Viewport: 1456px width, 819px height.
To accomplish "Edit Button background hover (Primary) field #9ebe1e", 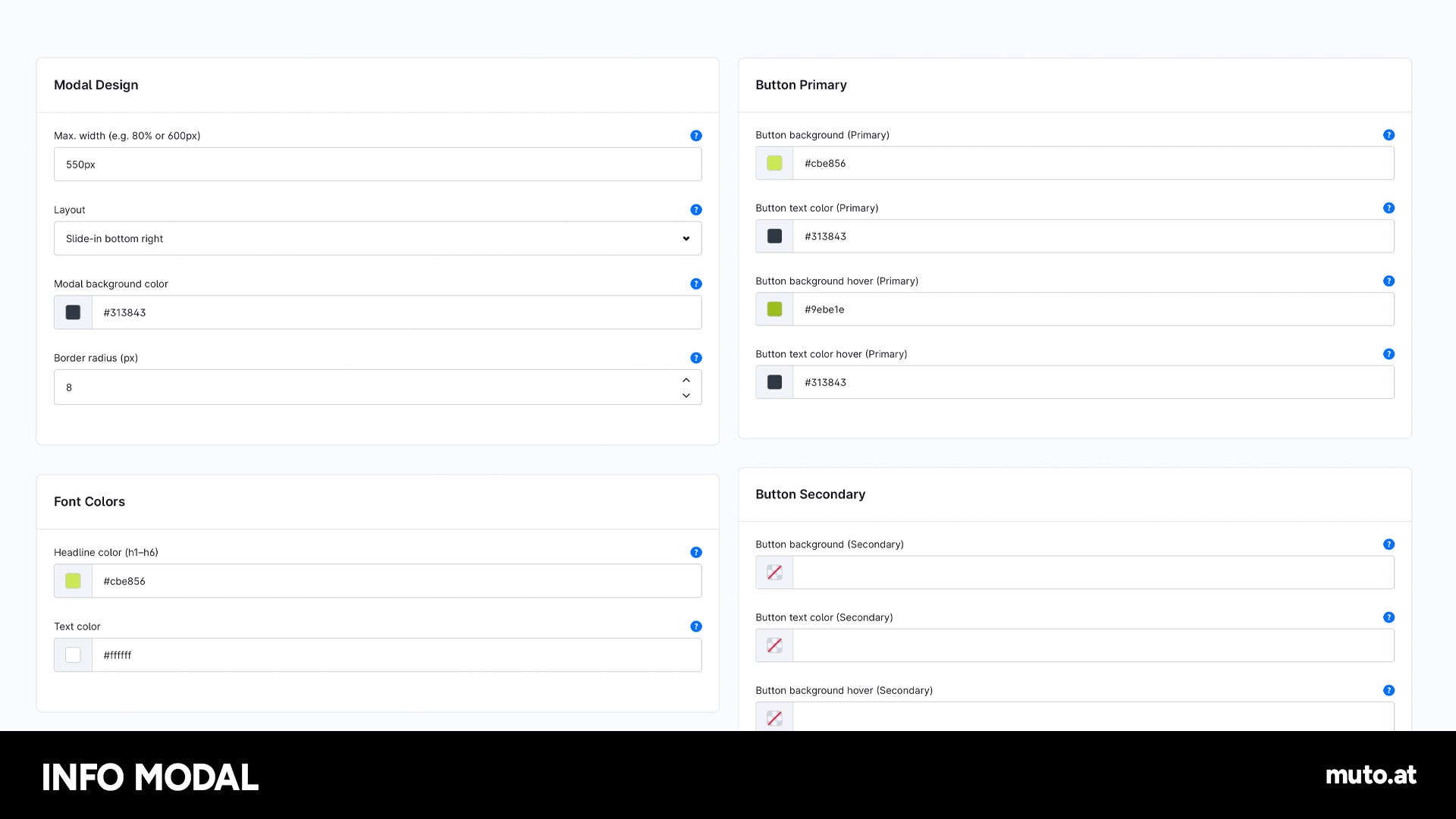I will coord(1094,309).
